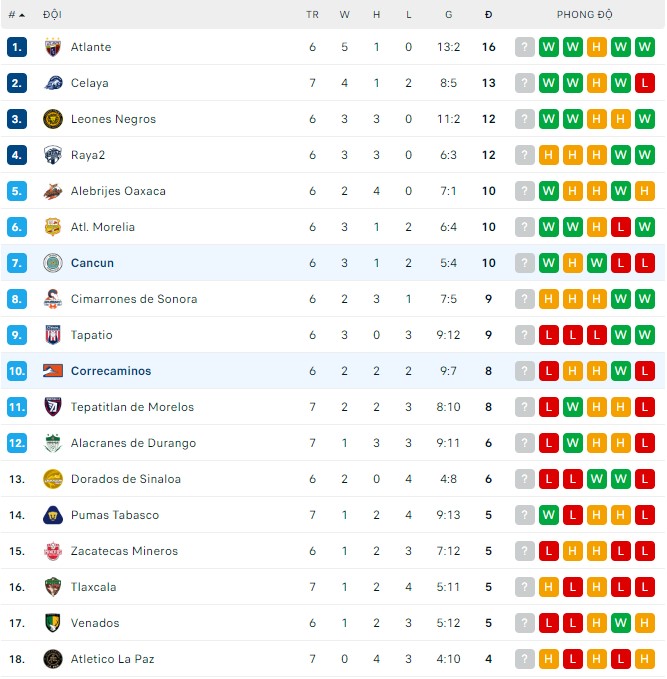Image resolution: width=667 pixels, height=679 pixels.
Task: Click the Atlante team logo
Action: tap(53, 47)
